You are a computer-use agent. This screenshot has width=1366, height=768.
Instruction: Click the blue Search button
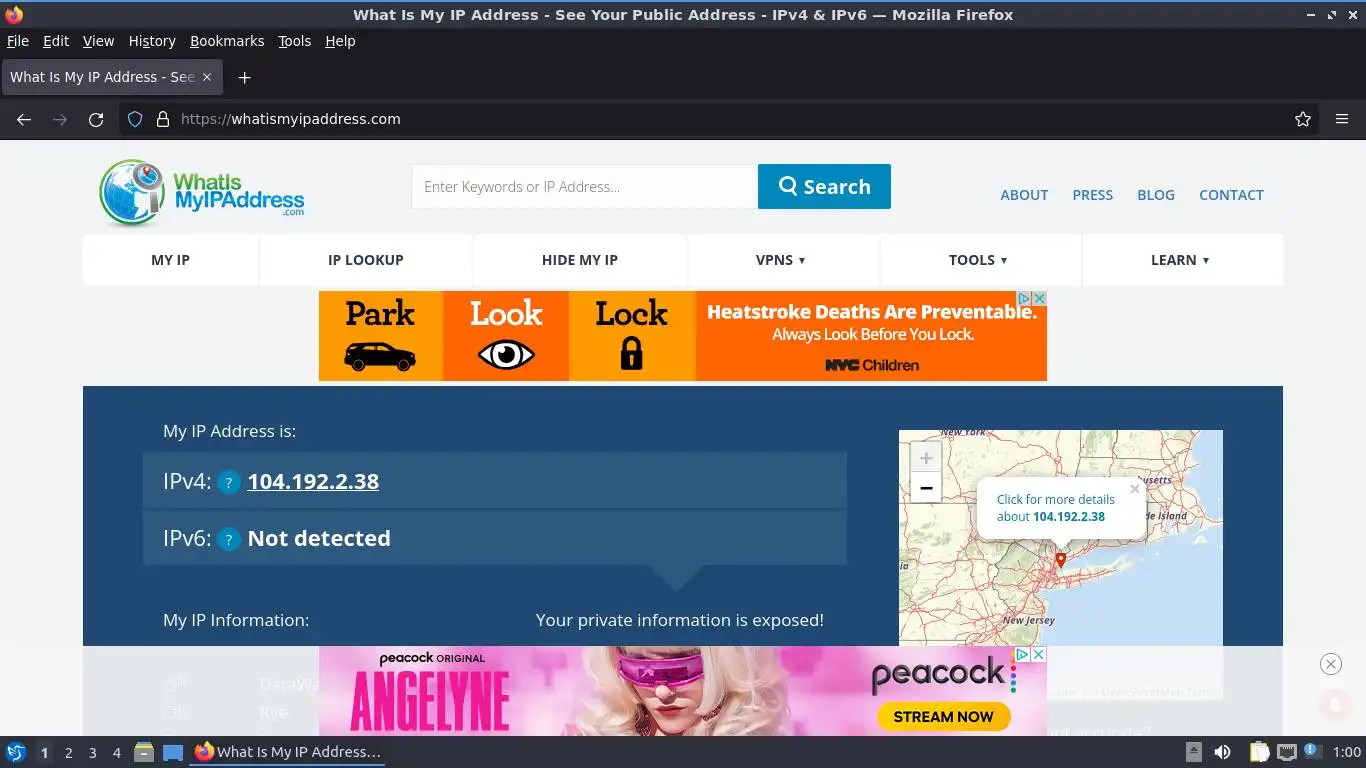(x=824, y=187)
